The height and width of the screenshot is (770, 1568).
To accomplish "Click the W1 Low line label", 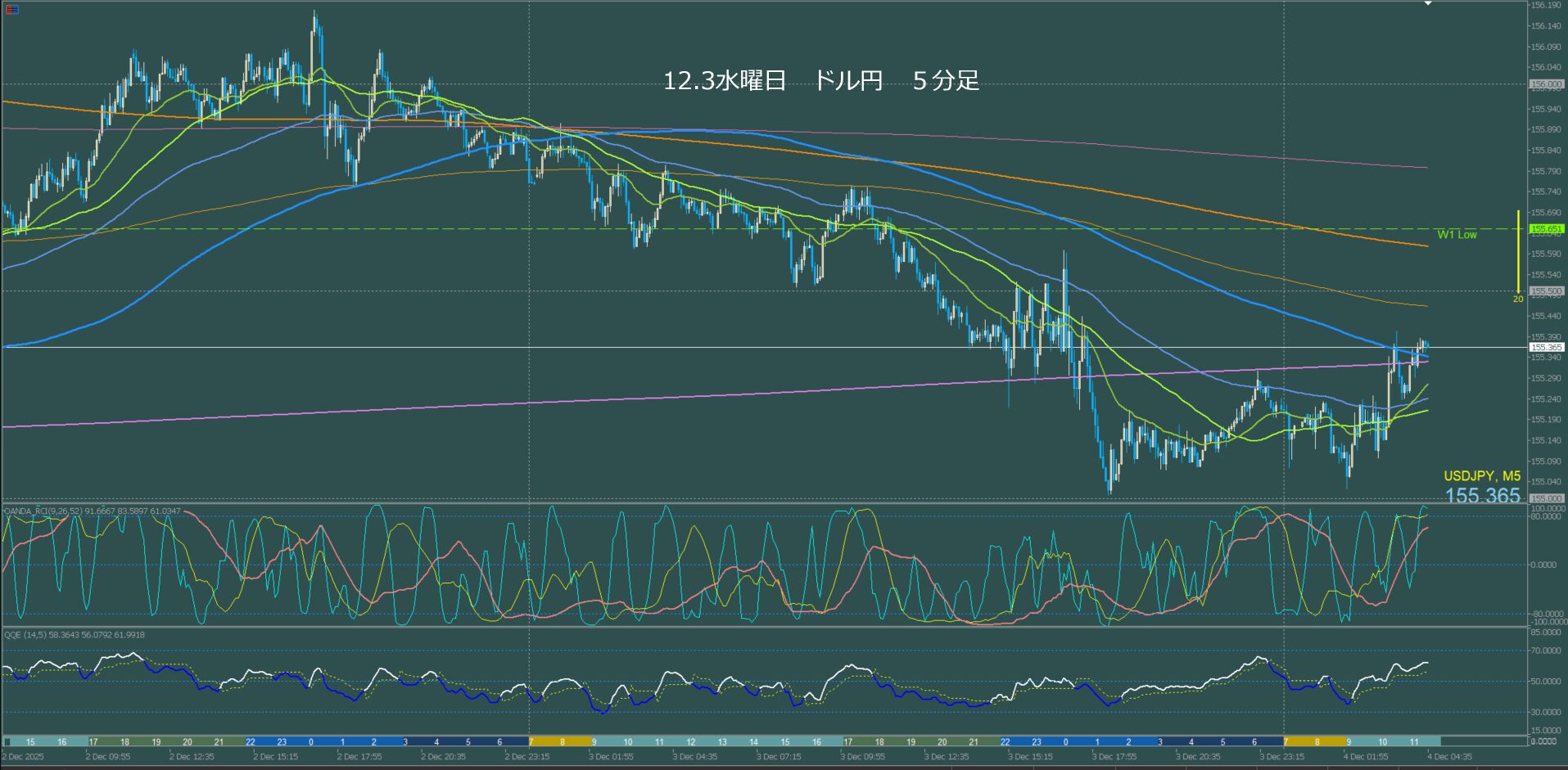I will [1457, 235].
